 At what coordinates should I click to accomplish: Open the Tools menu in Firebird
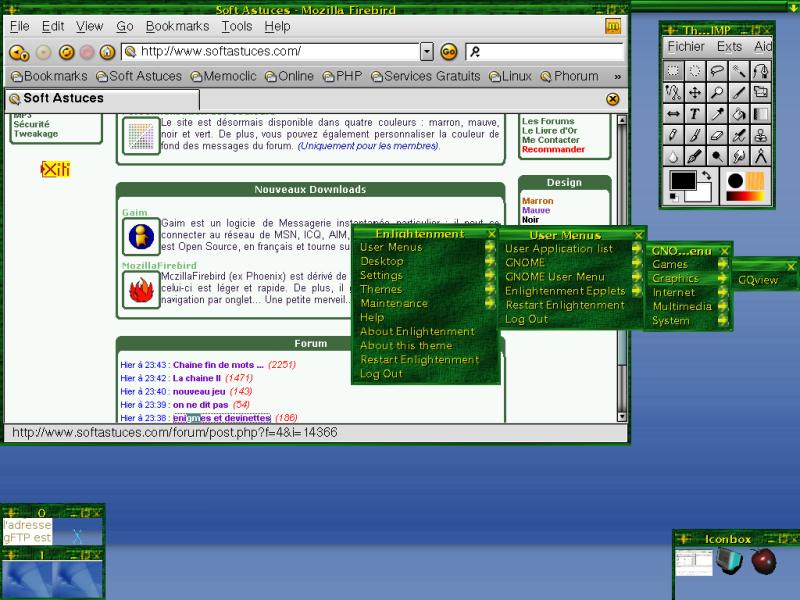[237, 26]
